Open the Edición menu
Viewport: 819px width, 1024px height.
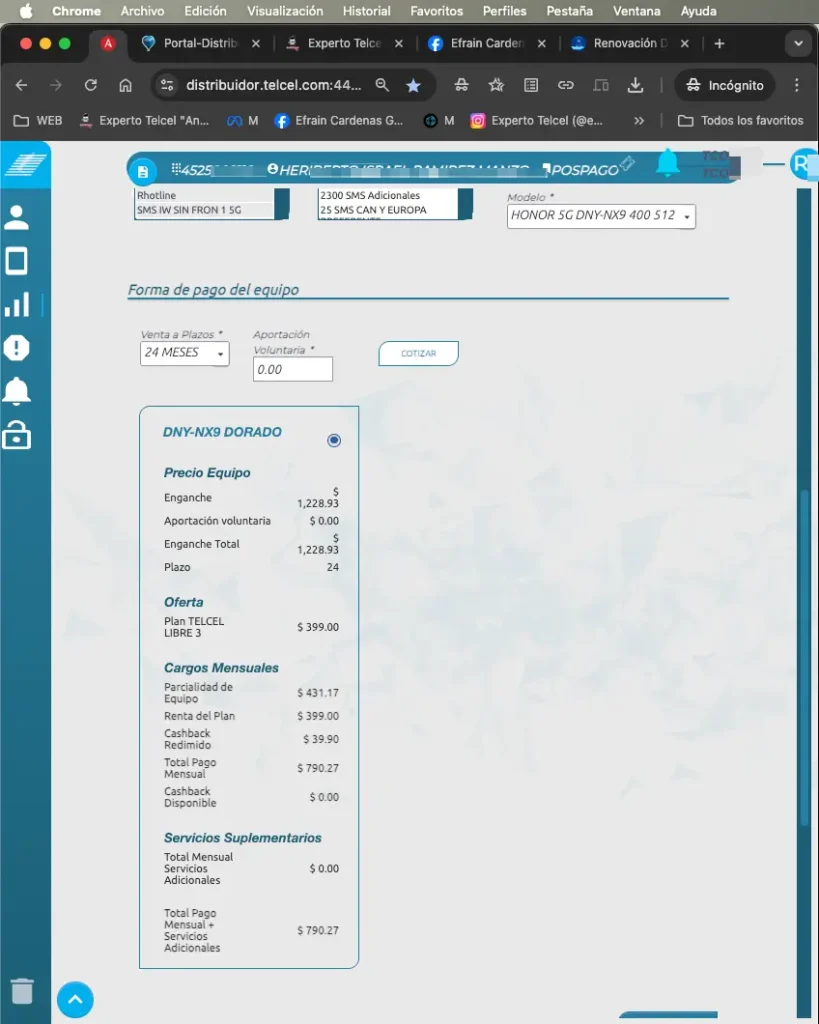coord(205,11)
